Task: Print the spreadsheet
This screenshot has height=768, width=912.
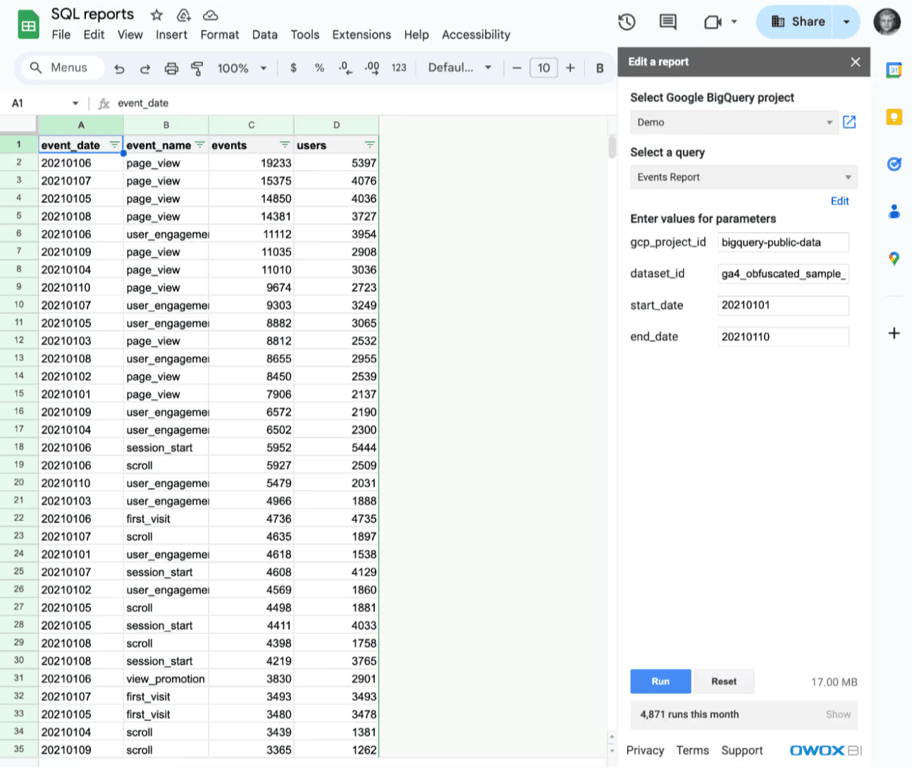Action: (x=171, y=69)
